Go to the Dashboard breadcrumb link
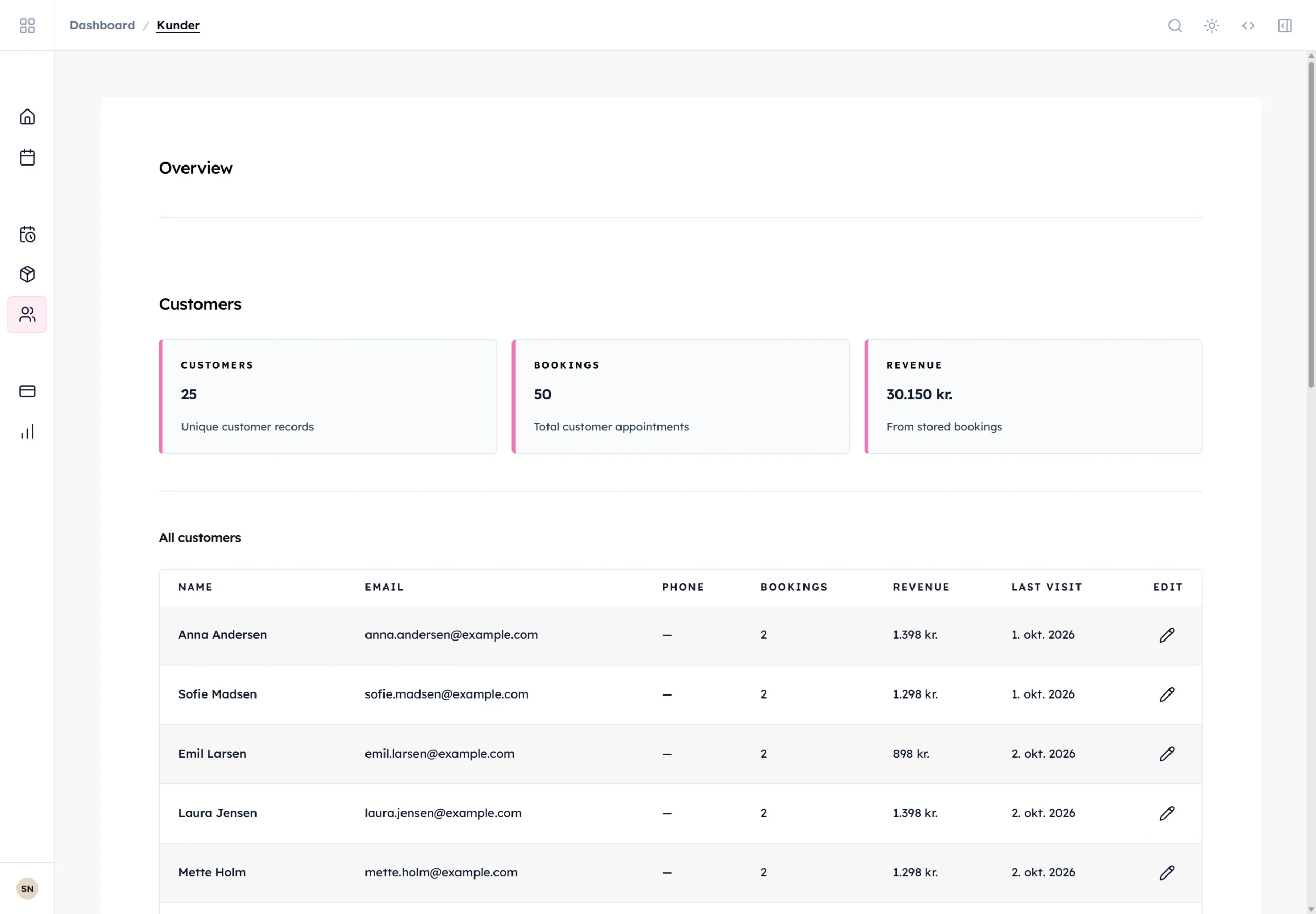The image size is (1316, 914). 102,25
